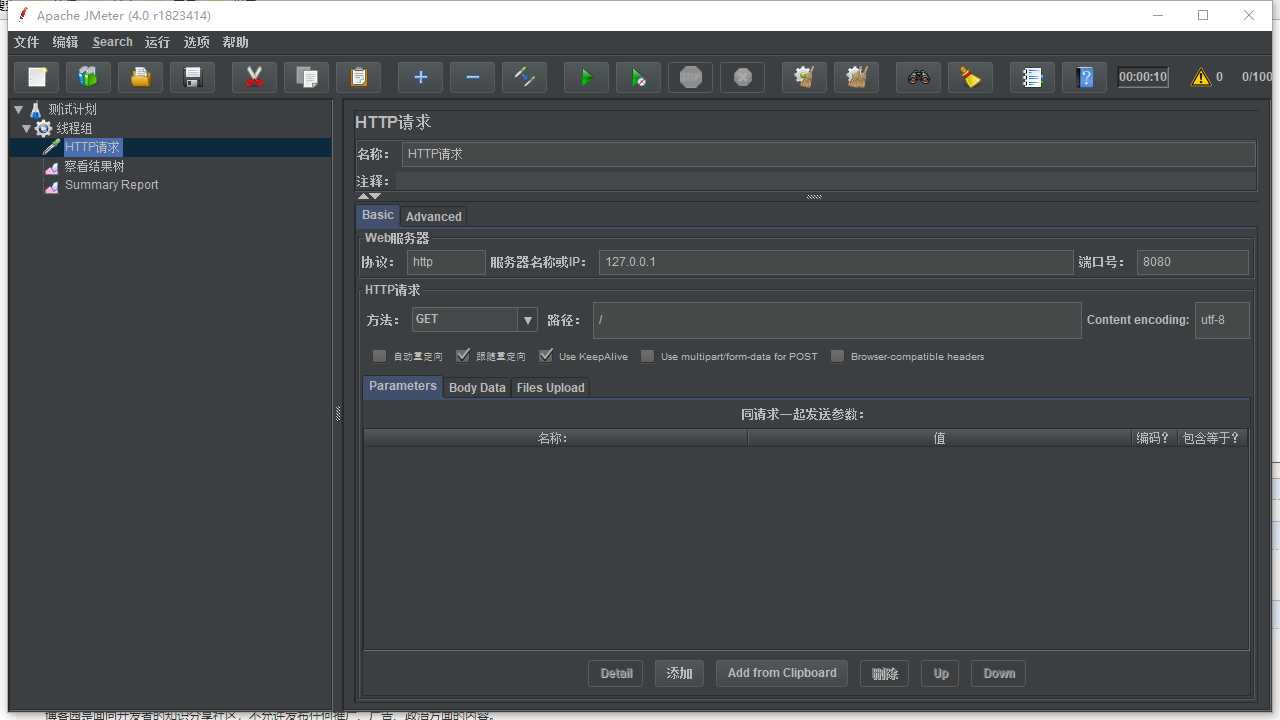Click the Help question mark icon

pos(1084,77)
